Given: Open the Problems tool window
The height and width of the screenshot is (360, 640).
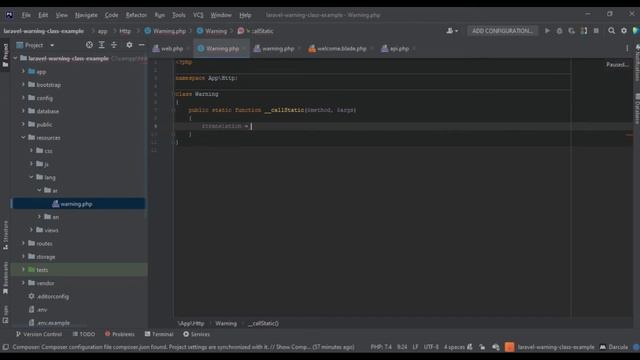Looking at the screenshot, I should tap(119, 334).
